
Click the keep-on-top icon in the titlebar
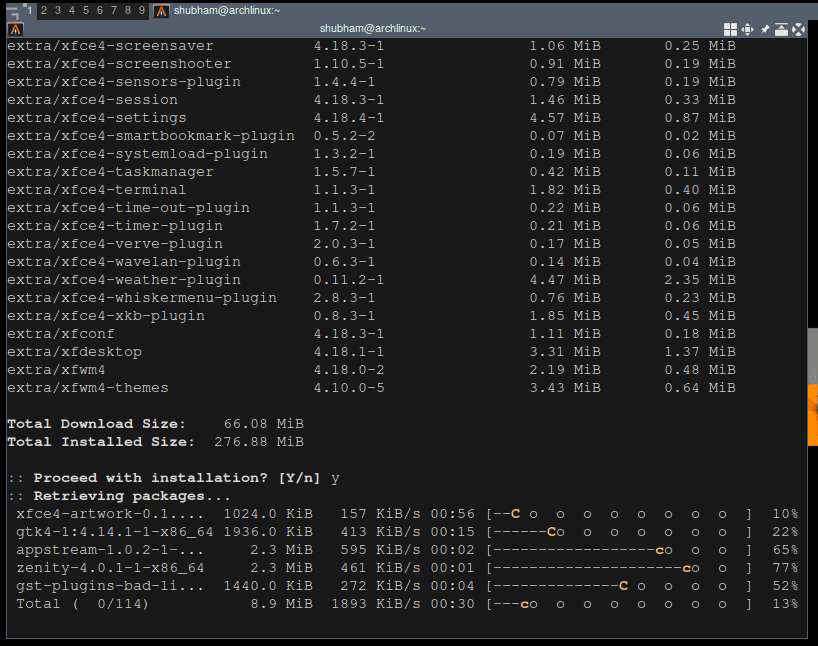point(781,29)
